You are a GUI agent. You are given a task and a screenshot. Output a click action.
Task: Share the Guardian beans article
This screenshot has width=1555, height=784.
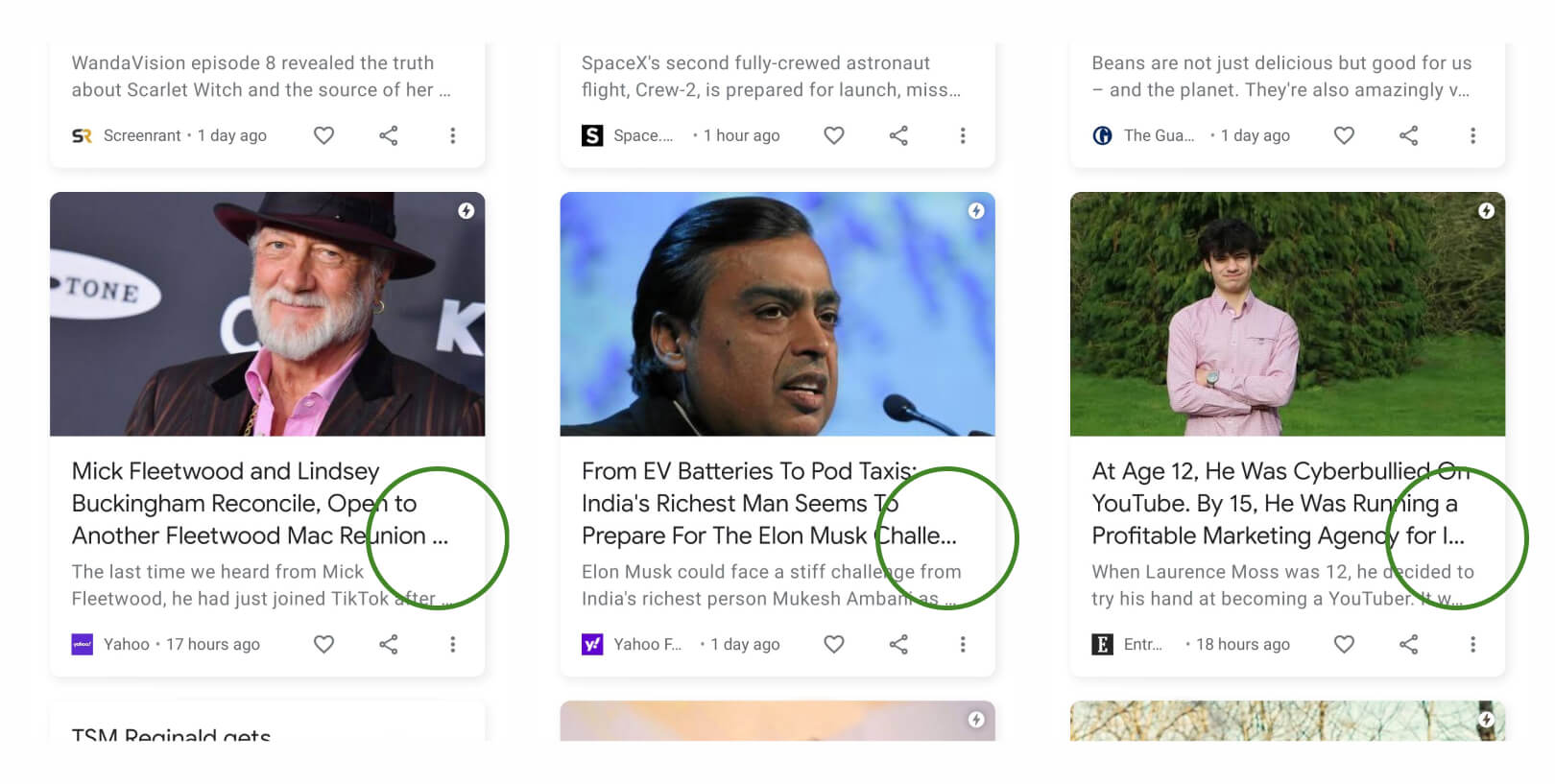(1408, 135)
